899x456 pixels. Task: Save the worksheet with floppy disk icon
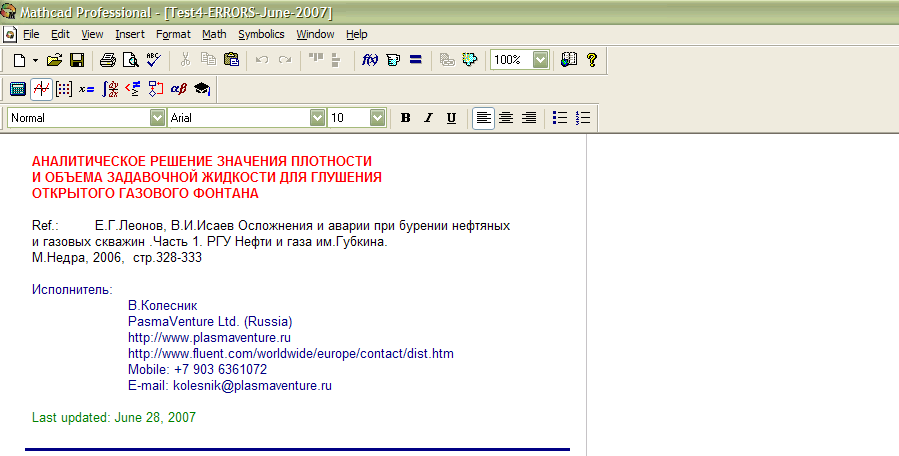(x=77, y=60)
